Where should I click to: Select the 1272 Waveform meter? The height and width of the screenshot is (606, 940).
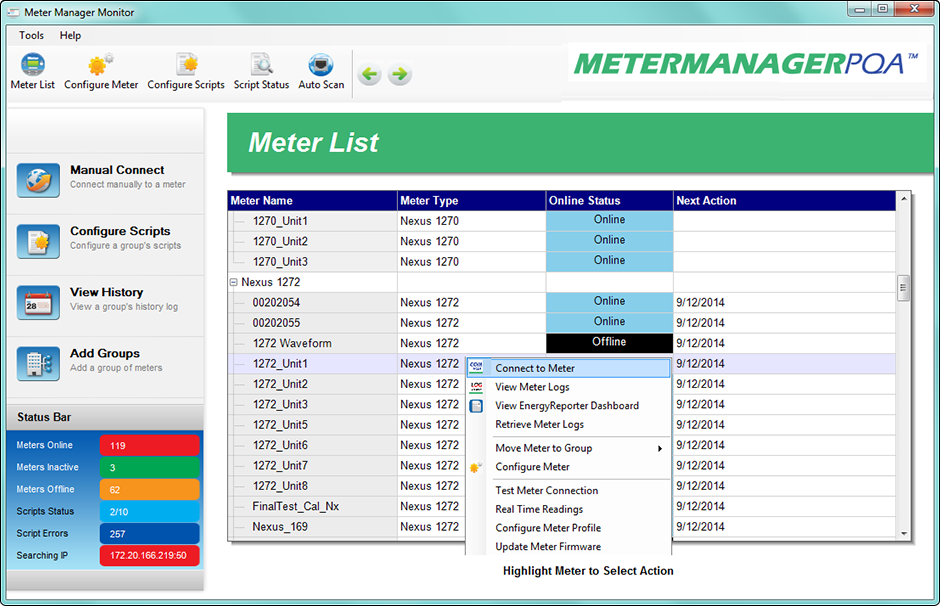[x=562, y=343]
